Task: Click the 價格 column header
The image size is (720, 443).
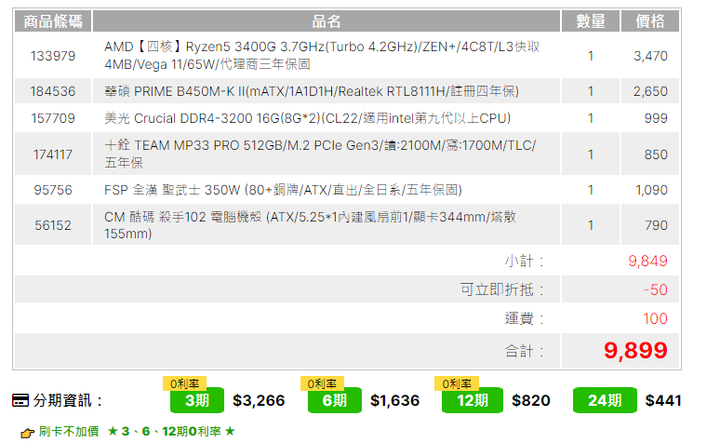Action: (650, 21)
